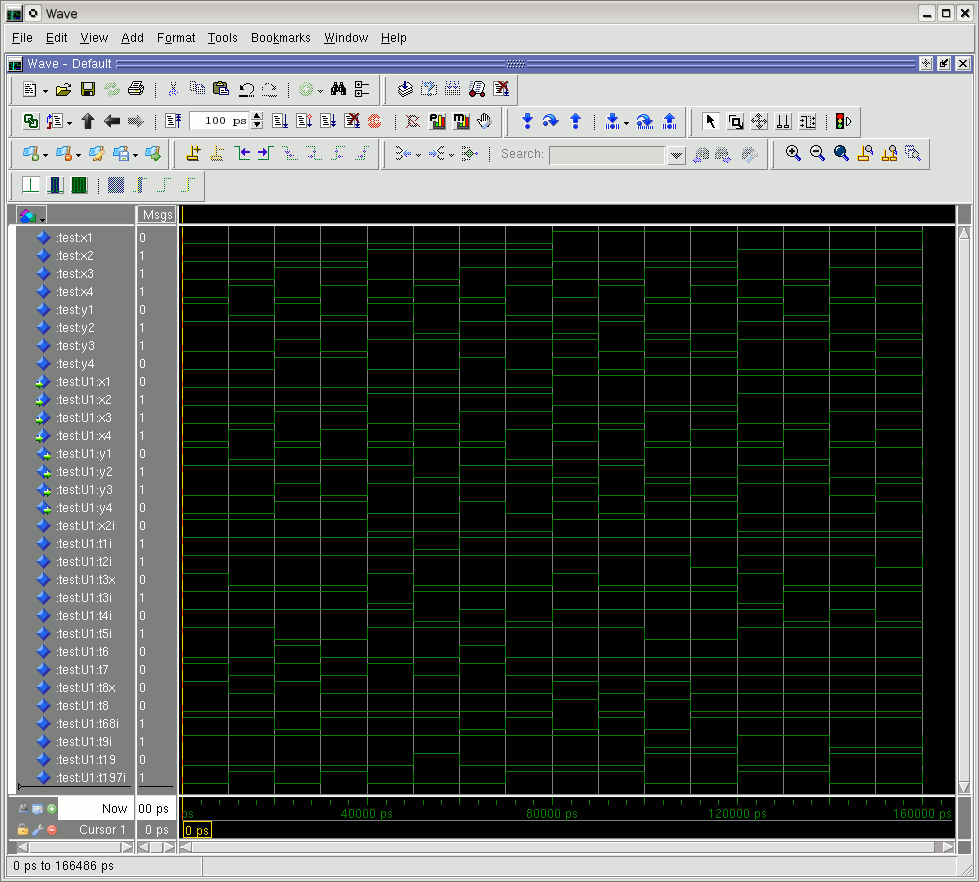
Task: Click the Undo arrow icon
Action: tap(246, 89)
